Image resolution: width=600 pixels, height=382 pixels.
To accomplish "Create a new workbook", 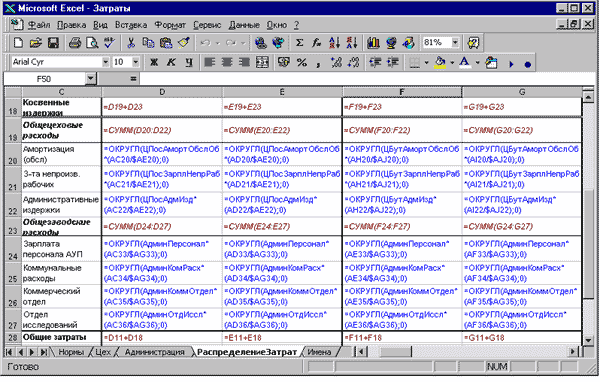I will point(18,42).
